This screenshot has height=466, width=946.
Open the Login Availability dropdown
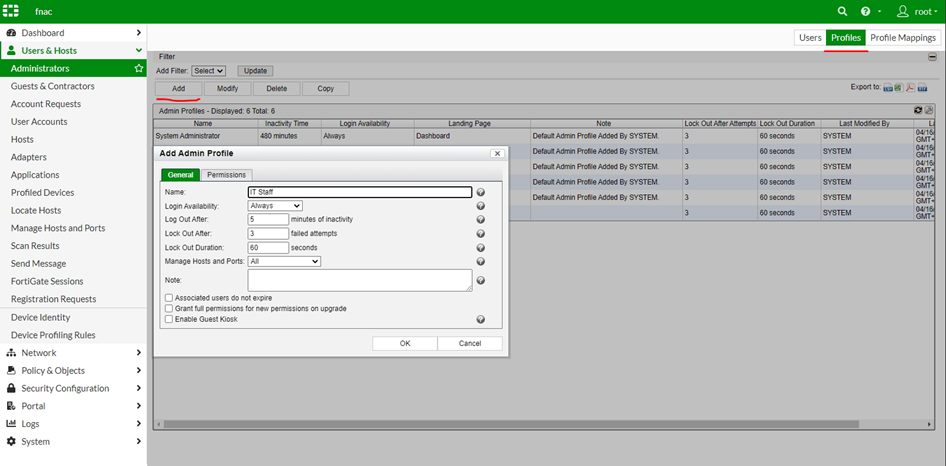pyautogui.click(x=275, y=206)
